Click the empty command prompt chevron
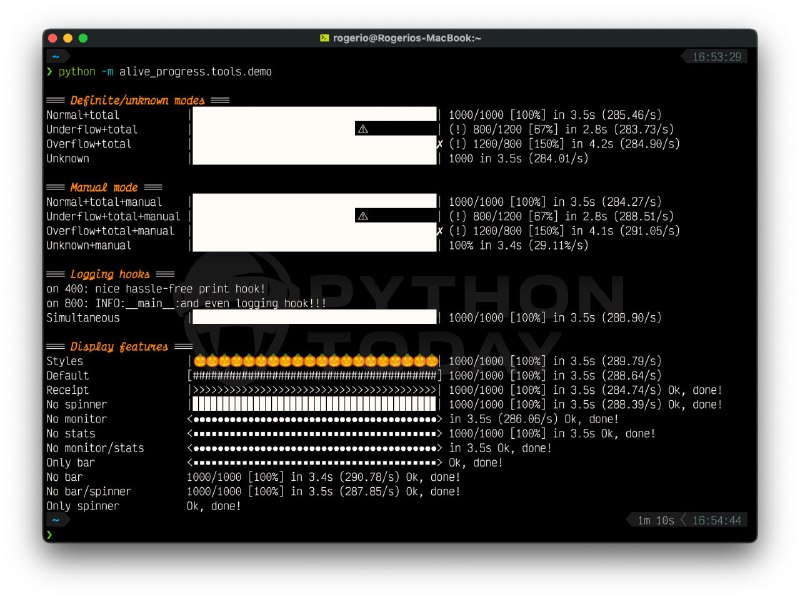 pos(49,535)
